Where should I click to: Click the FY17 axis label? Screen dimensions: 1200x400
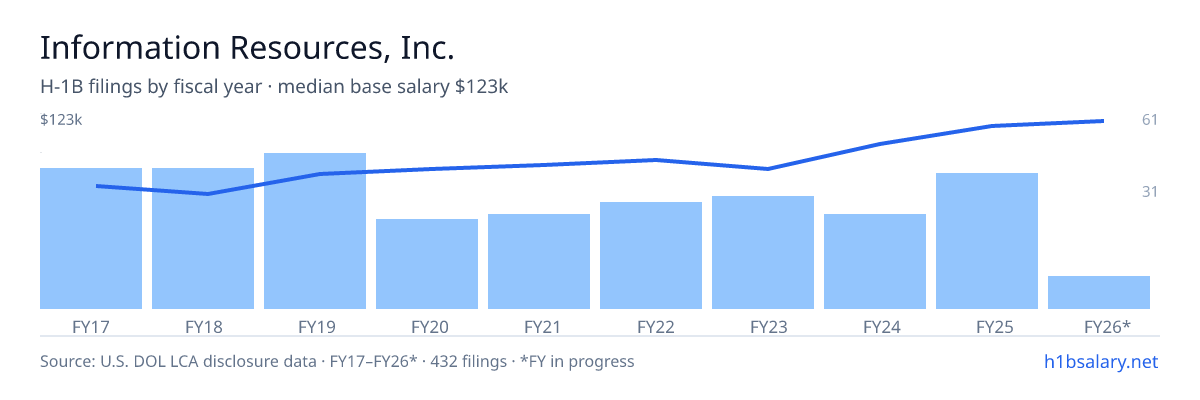(x=91, y=326)
